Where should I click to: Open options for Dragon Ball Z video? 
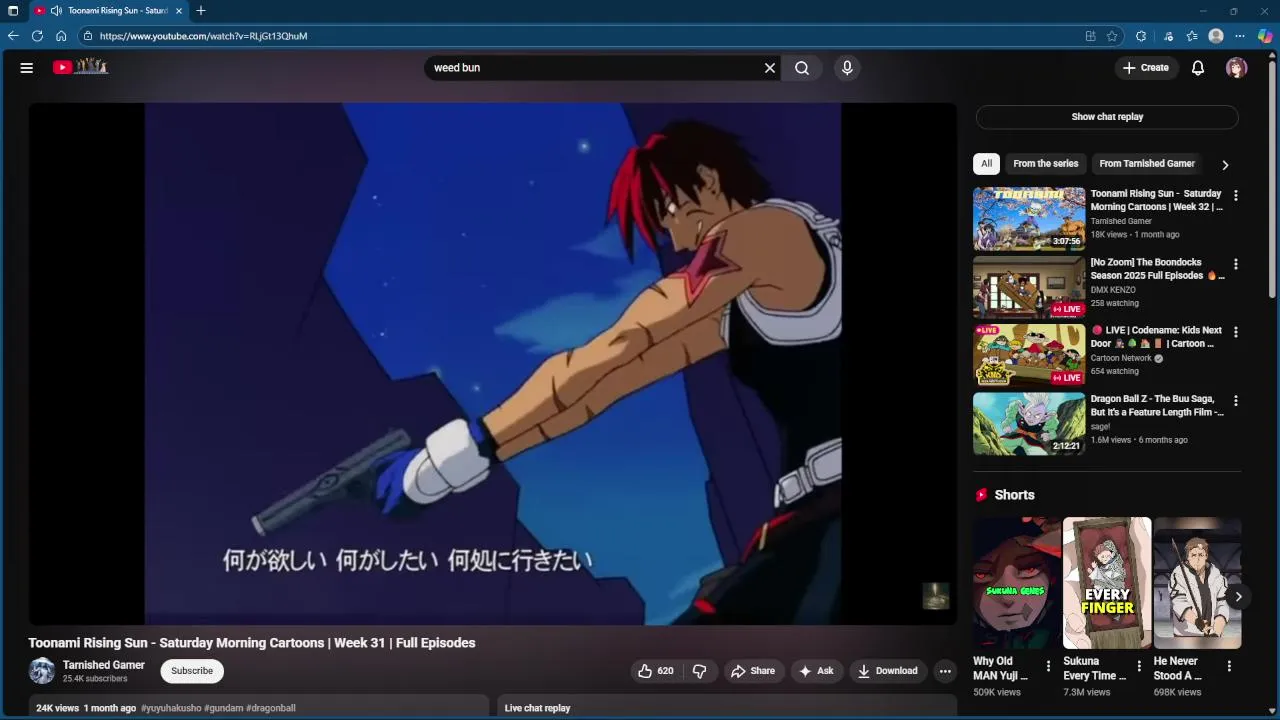coord(1236,401)
